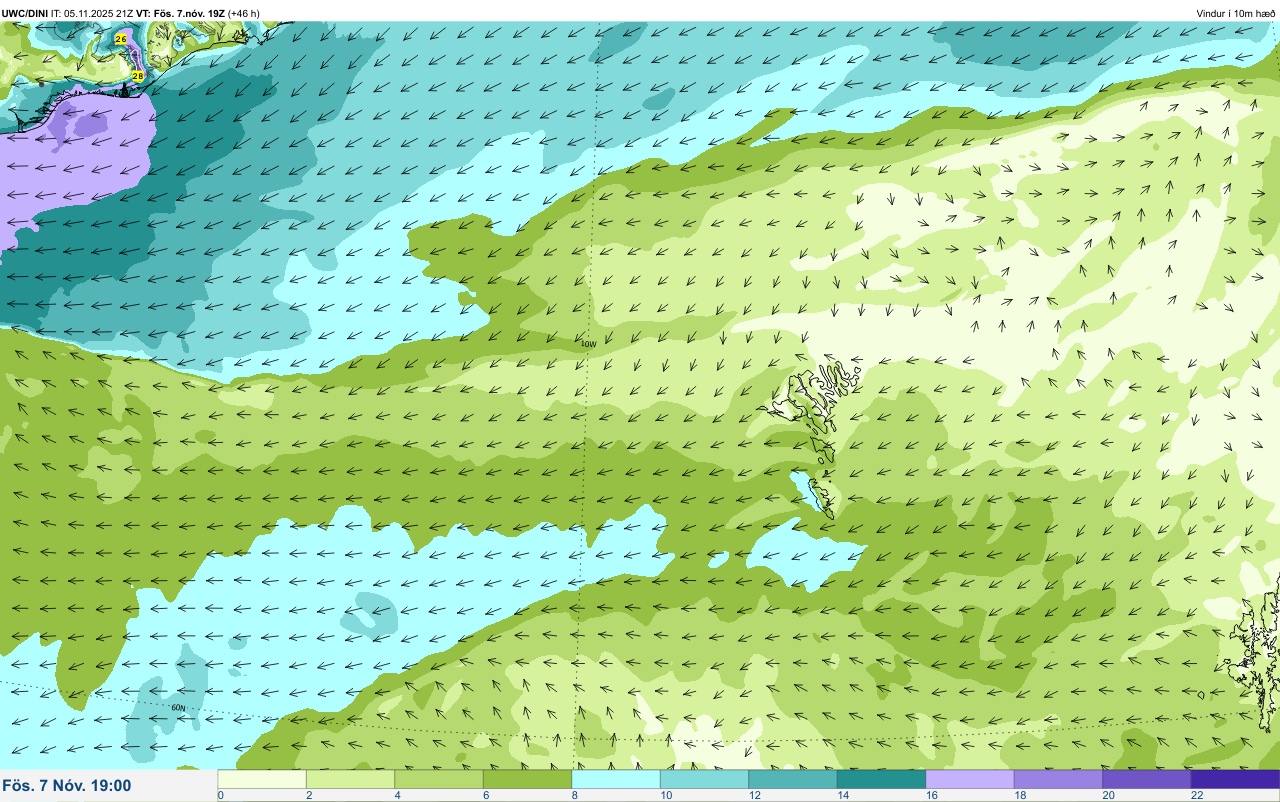Click the '8' legend scale number
1280x802 pixels.
pos(574,795)
